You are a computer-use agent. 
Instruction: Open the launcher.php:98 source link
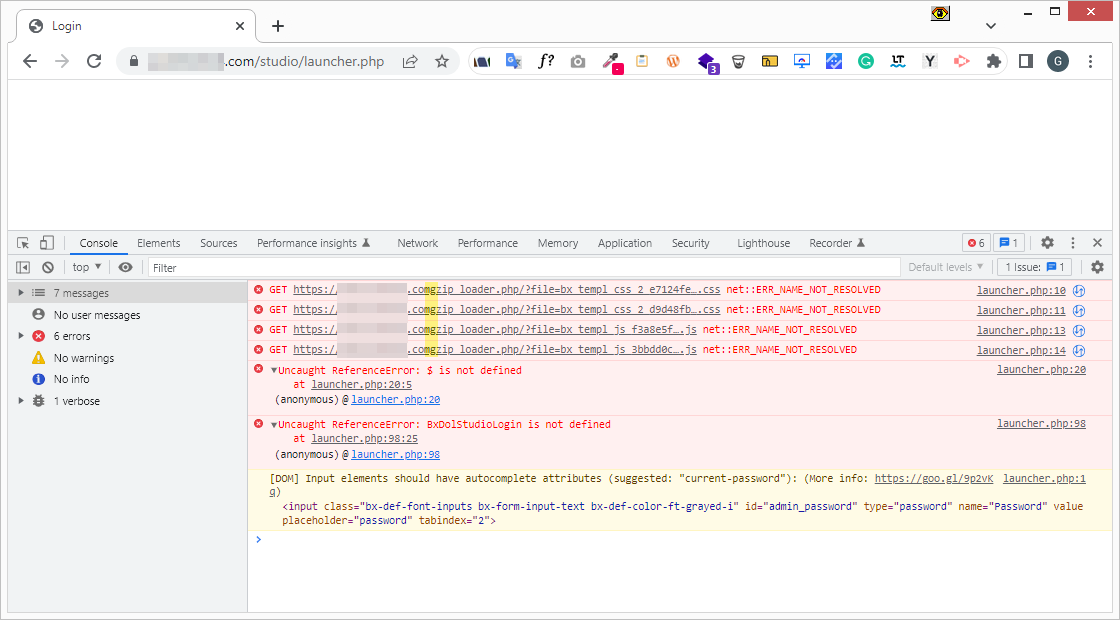pyautogui.click(x=1041, y=424)
